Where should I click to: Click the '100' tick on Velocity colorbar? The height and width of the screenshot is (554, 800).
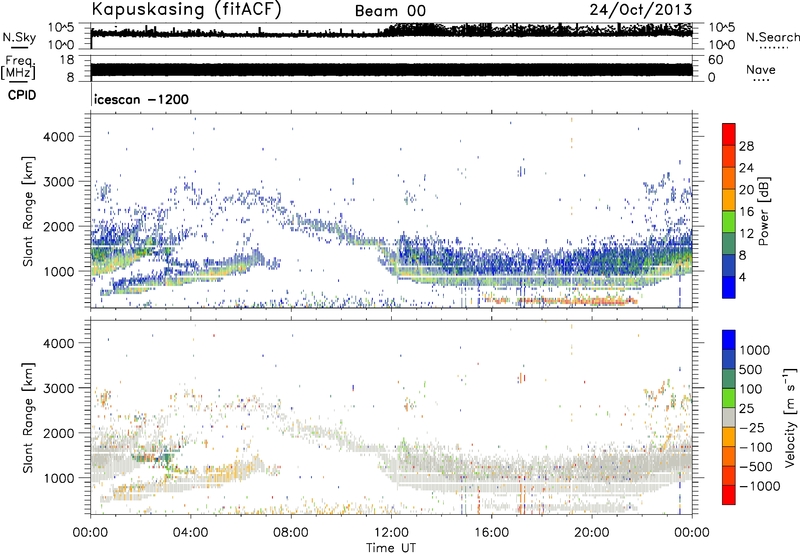click(x=751, y=389)
